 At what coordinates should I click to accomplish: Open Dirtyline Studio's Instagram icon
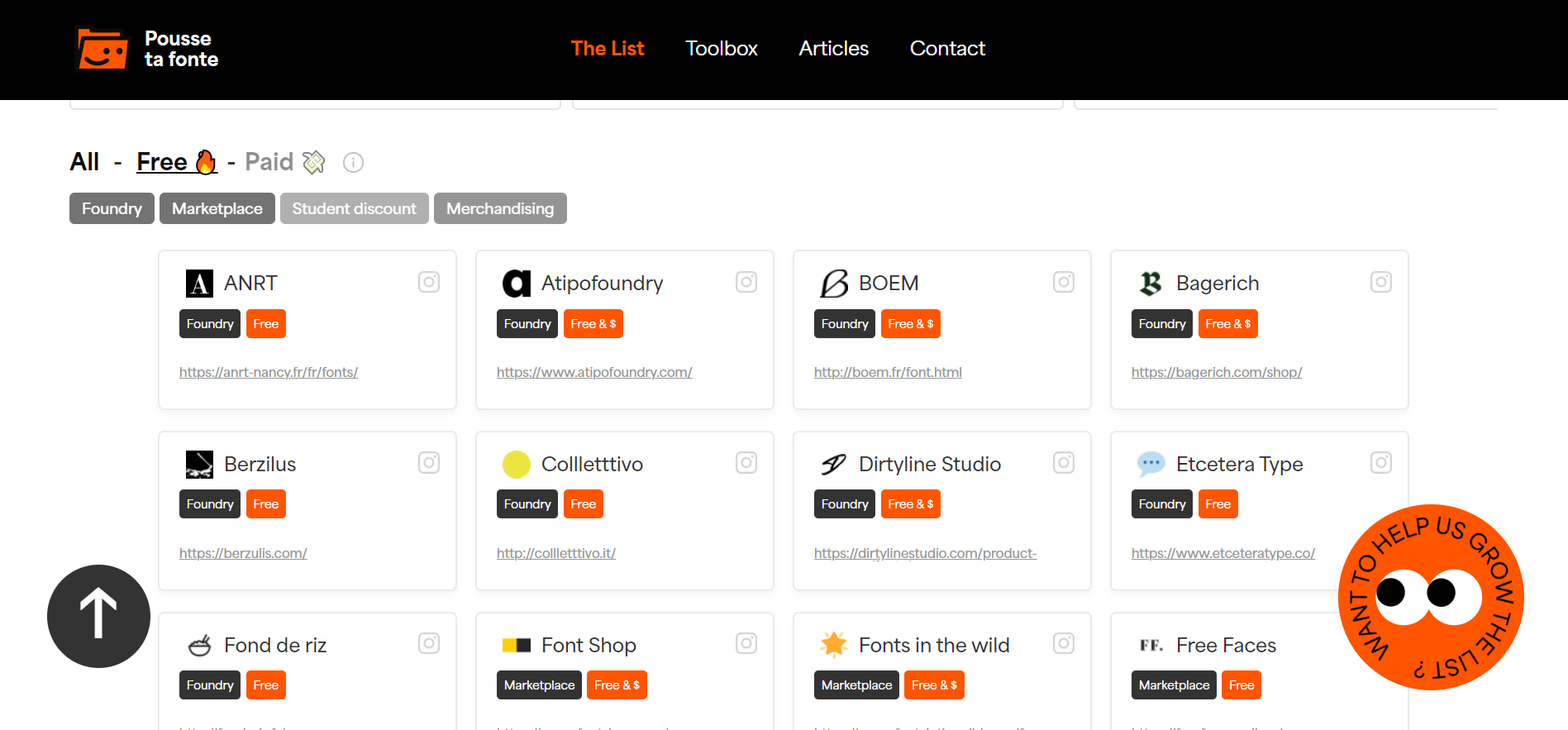point(1064,462)
